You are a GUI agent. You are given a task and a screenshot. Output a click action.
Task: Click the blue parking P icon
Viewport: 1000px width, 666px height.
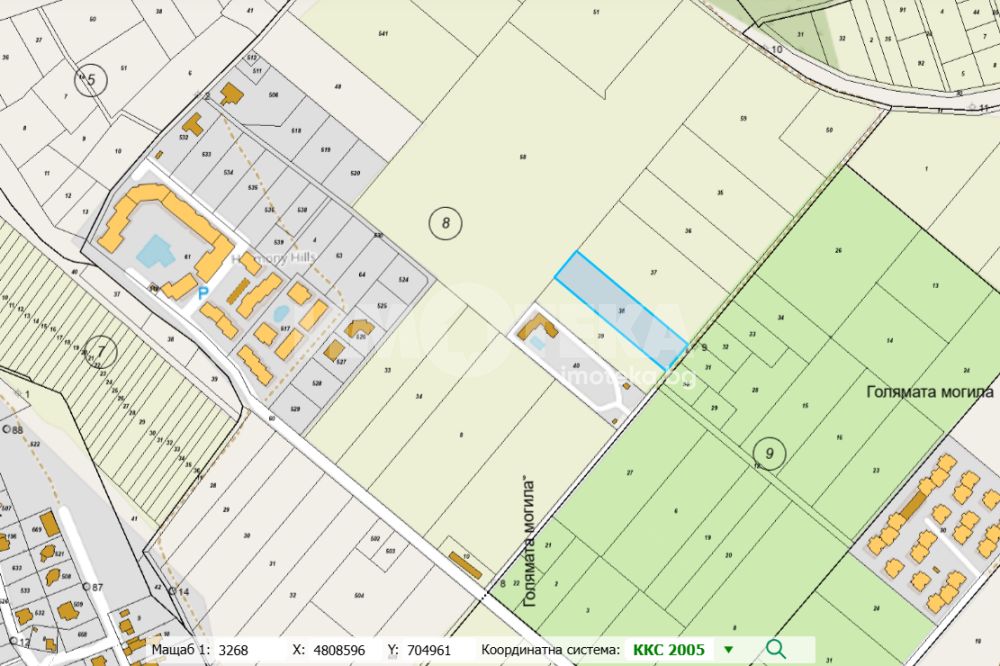[x=203, y=294]
